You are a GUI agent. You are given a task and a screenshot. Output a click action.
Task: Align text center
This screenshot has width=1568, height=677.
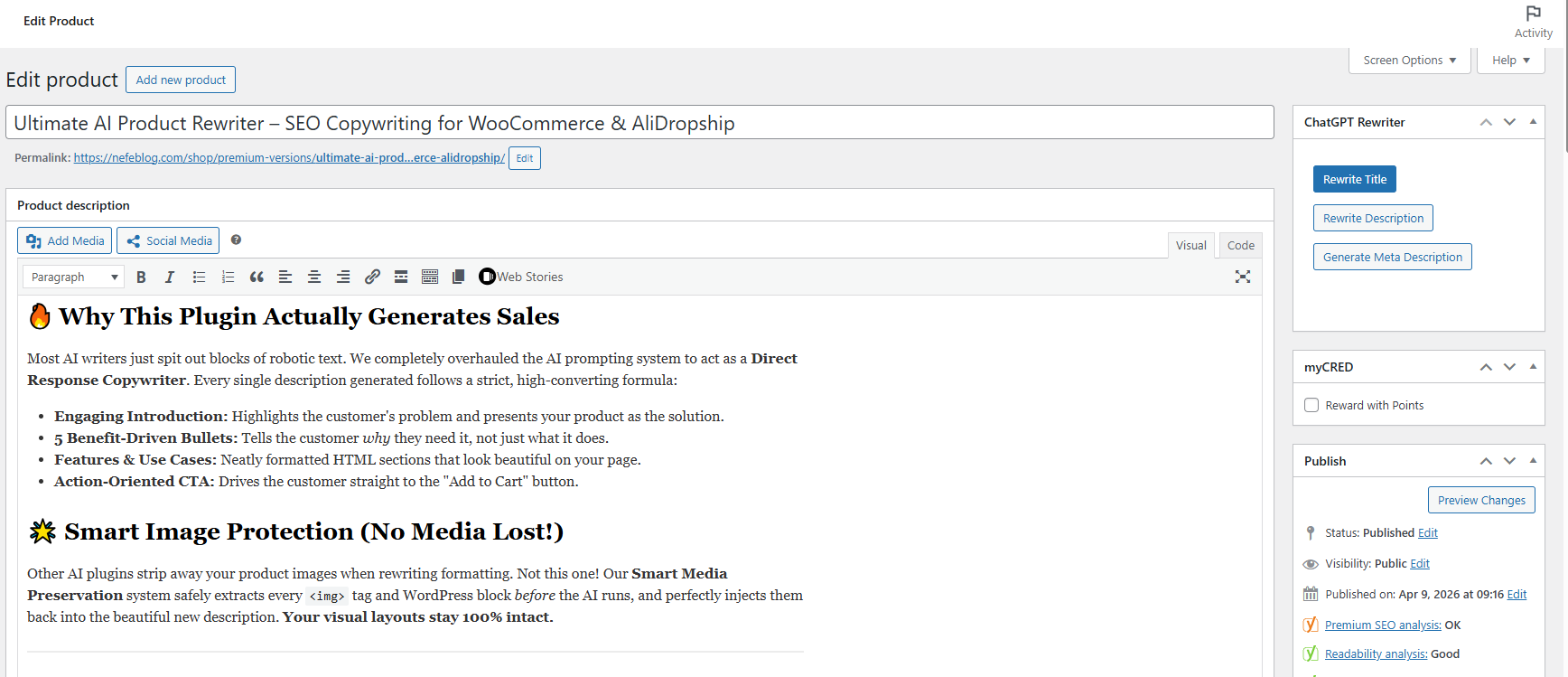(x=314, y=277)
